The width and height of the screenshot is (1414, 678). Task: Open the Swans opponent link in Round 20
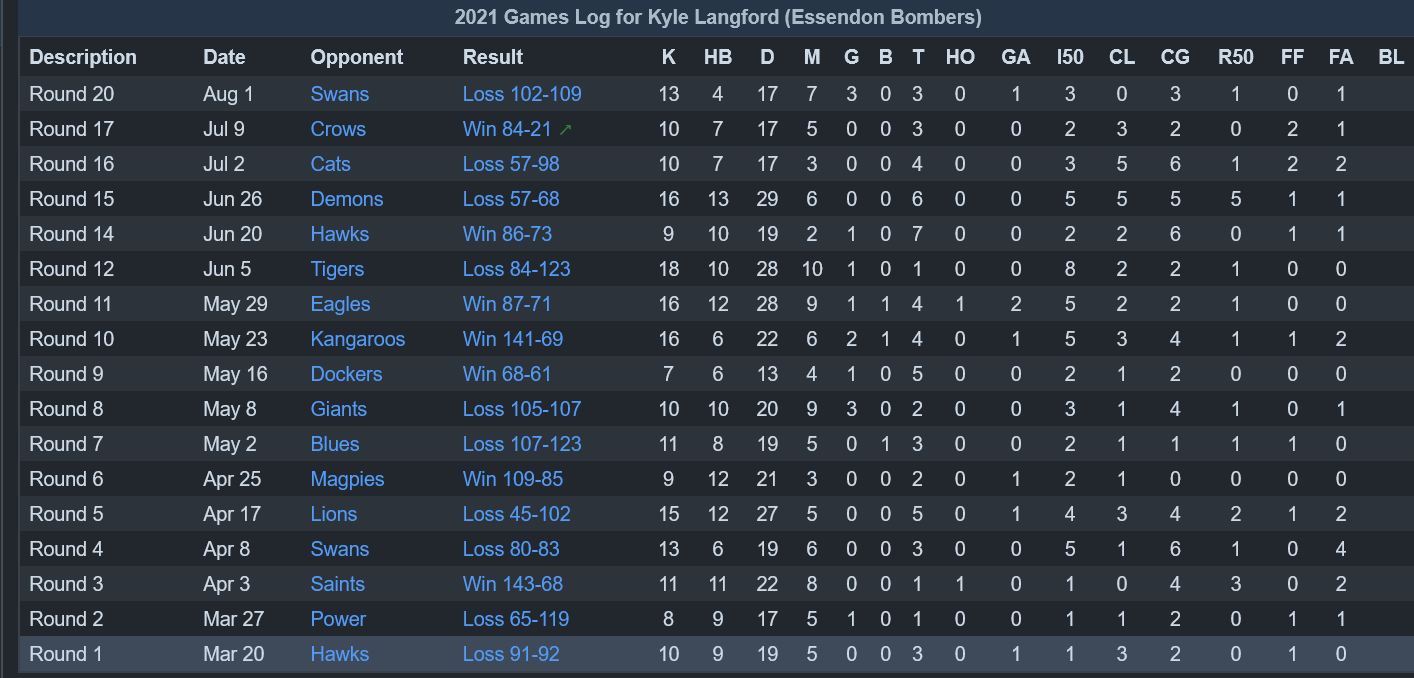tap(340, 94)
